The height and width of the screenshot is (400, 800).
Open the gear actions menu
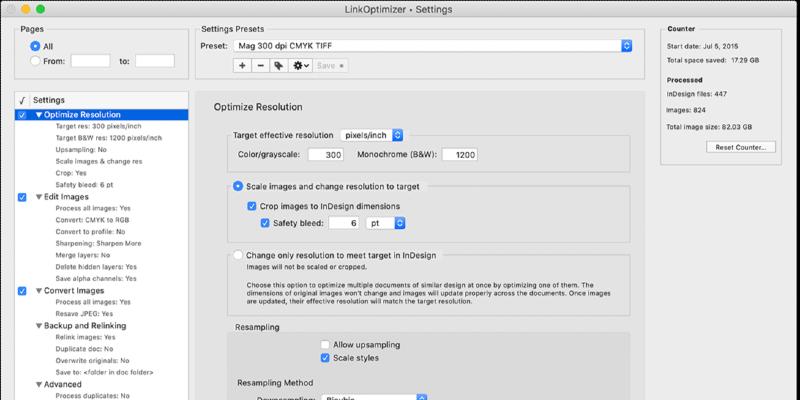pyautogui.click(x=300, y=66)
